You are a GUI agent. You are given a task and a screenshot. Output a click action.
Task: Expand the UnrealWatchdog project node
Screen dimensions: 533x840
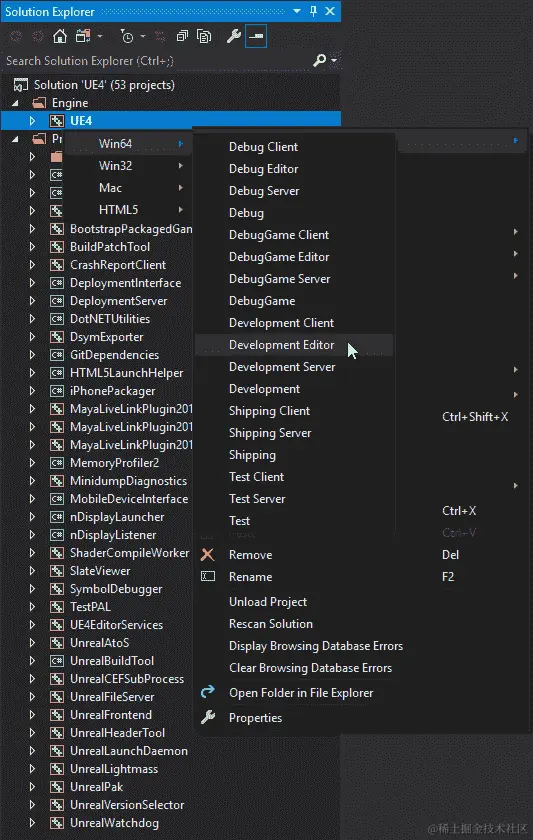[32, 823]
